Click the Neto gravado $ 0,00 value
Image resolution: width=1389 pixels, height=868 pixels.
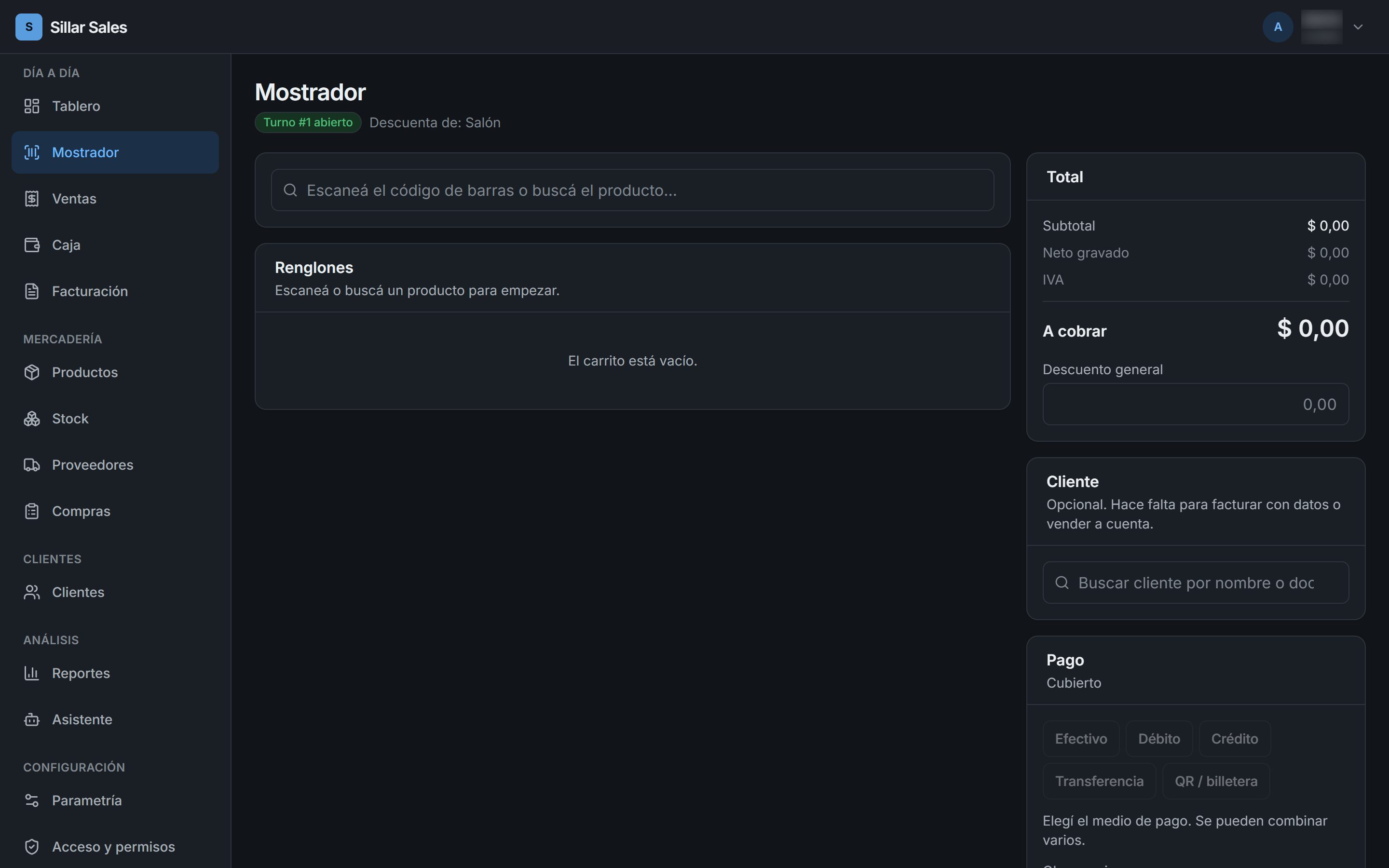pyautogui.click(x=1328, y=253)
